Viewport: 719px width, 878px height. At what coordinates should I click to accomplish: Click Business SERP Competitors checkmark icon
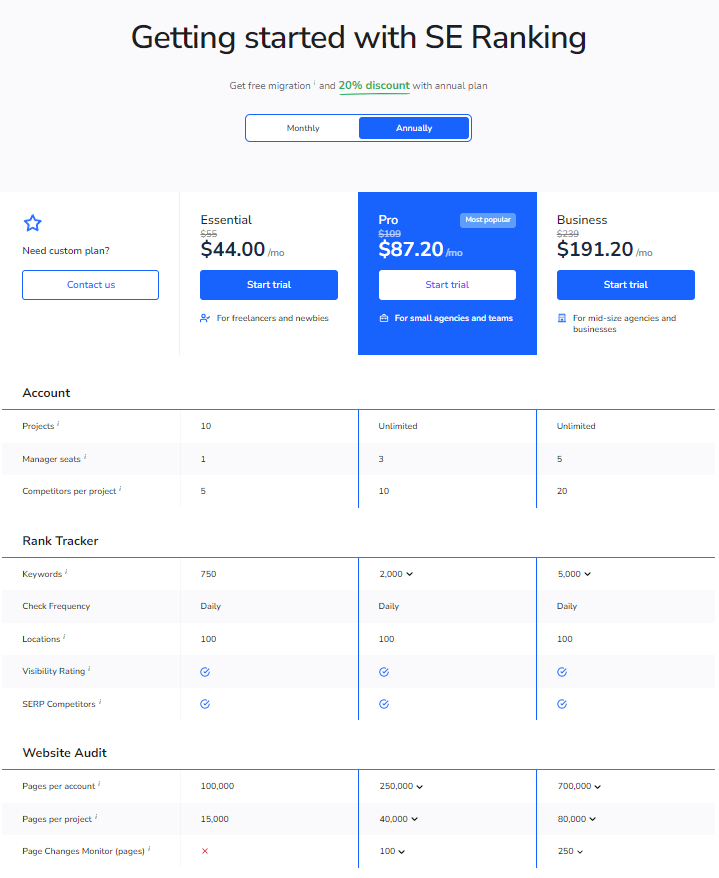tap(562, 704)
